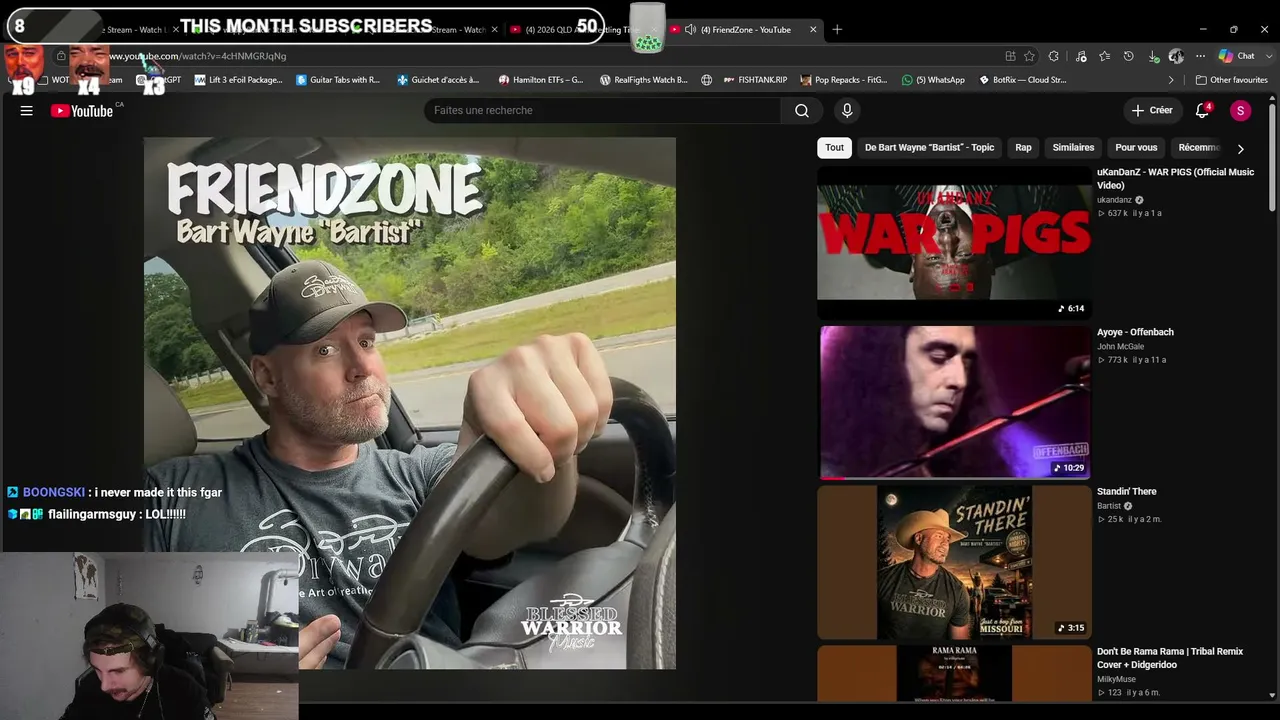Click the FriendZone video player
The height and width of the screenshot is (720, 1280).
[x=410, y=403]
